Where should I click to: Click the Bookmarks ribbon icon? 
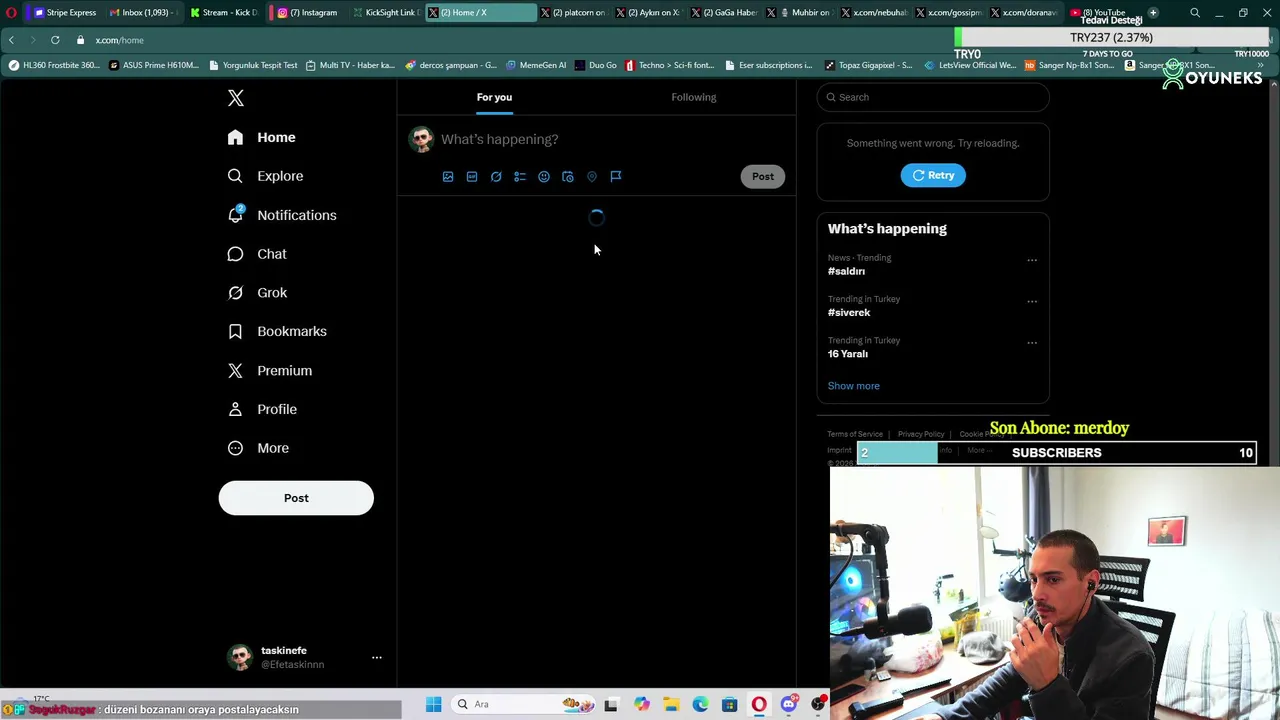pos(235,331)
